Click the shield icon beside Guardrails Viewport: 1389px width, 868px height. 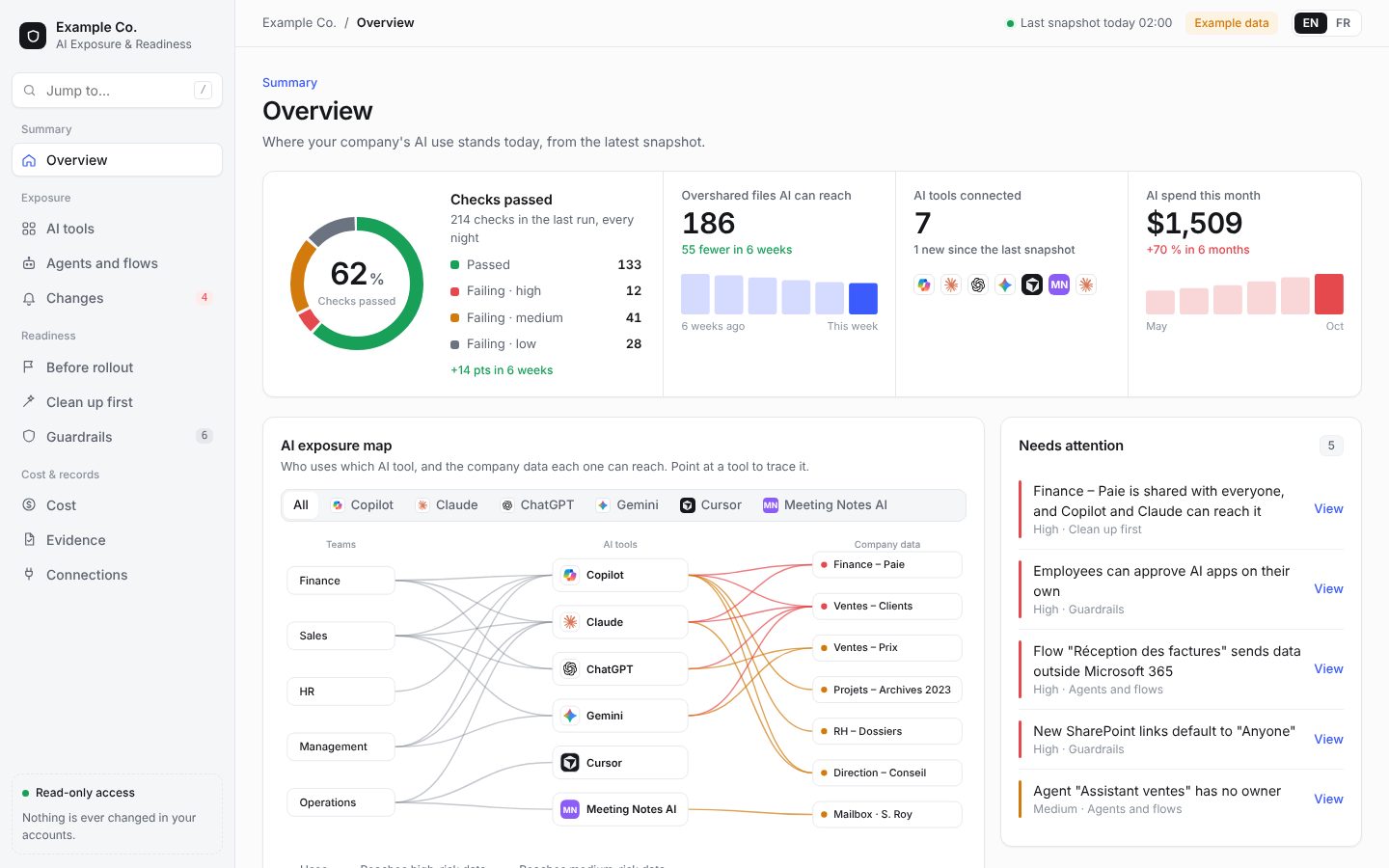pyautogui.click(x=29, y=437)
